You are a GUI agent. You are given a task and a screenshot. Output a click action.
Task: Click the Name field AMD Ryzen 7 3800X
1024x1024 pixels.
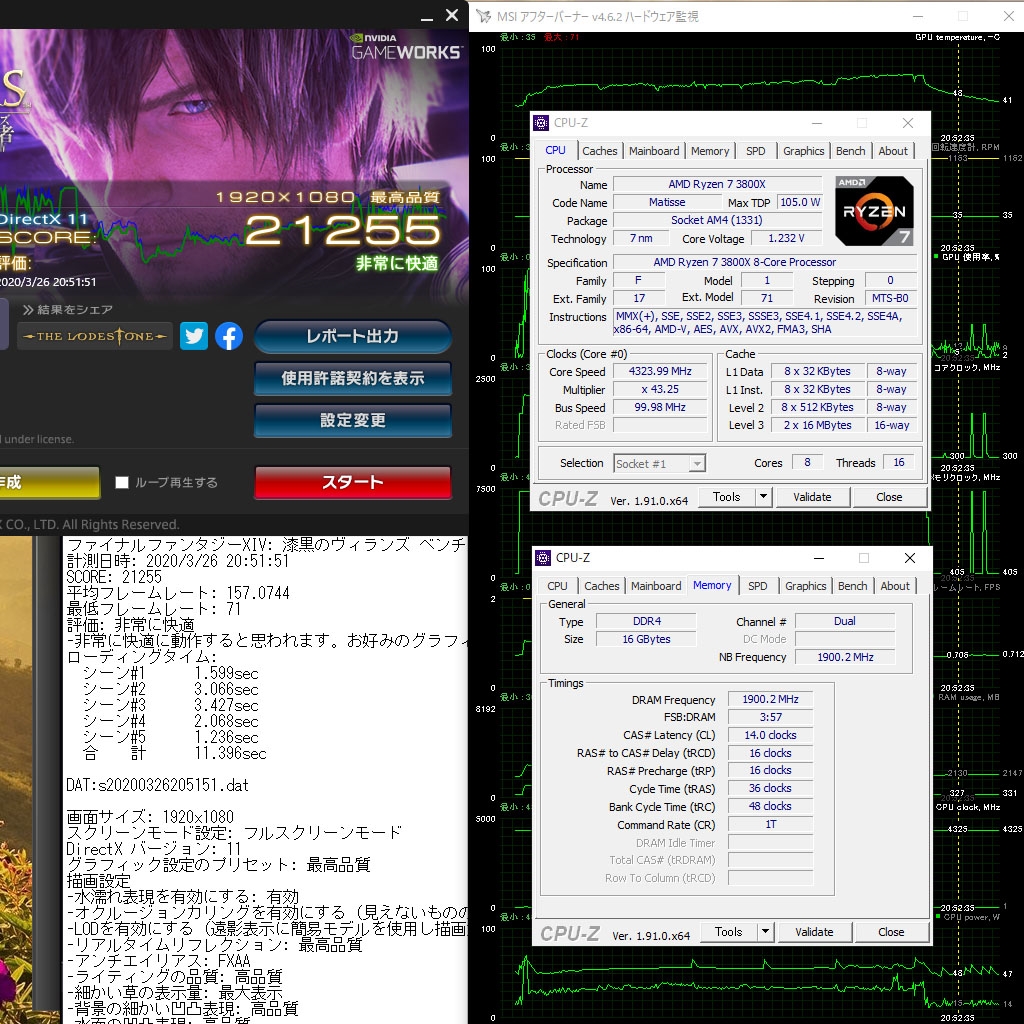coord(717,184)
